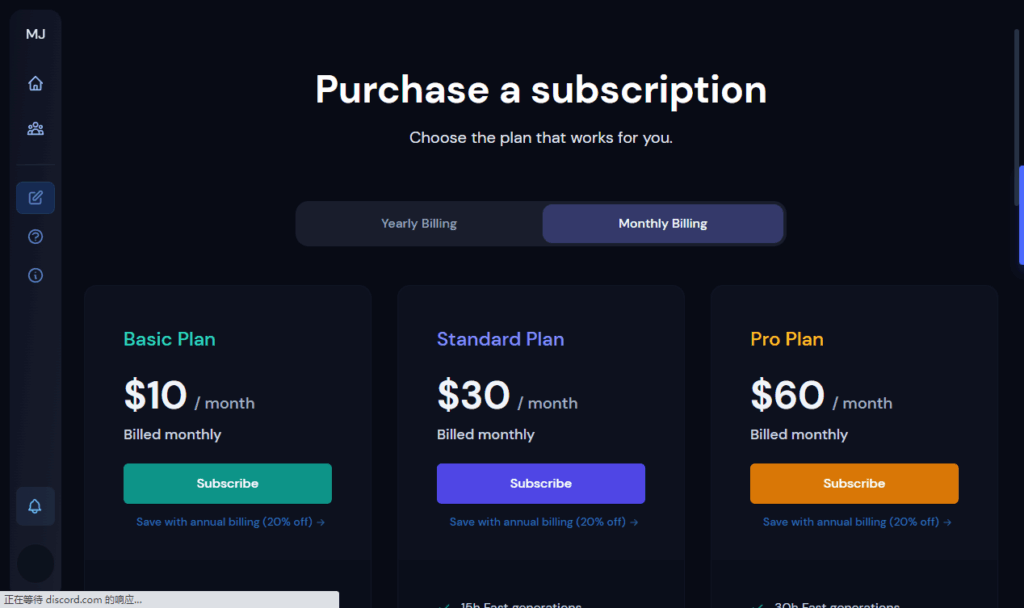Click the info circle icon
This screenshot has height=608, width=1024.
coord(36,275)
